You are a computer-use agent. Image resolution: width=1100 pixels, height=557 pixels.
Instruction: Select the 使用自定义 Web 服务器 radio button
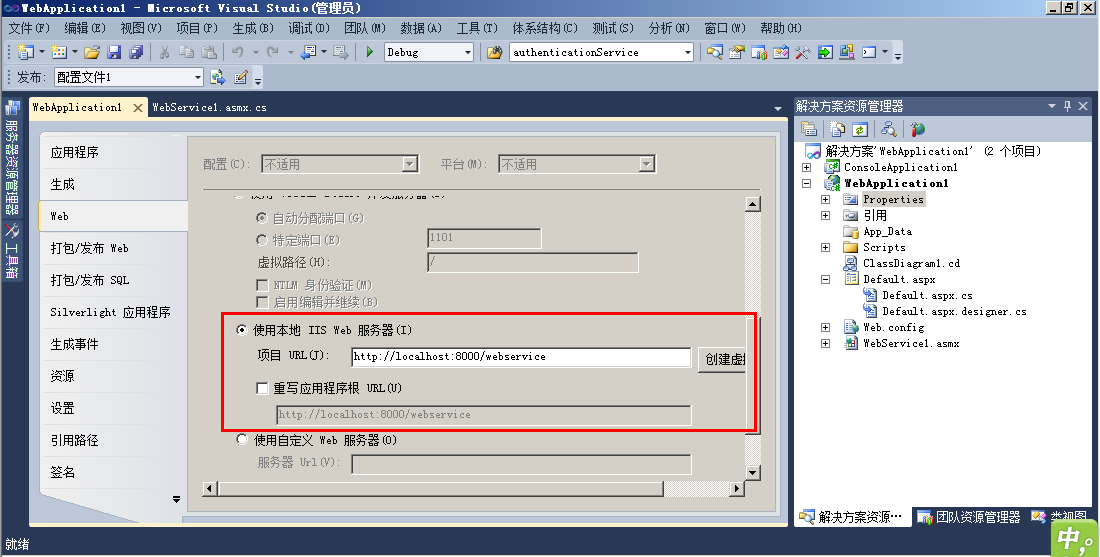pyautogui.click(x=242, y=440)
